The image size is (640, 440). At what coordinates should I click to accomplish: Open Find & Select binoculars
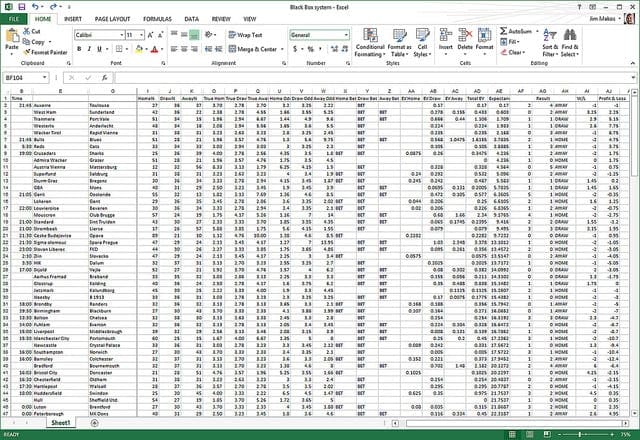tap(569, 42)
